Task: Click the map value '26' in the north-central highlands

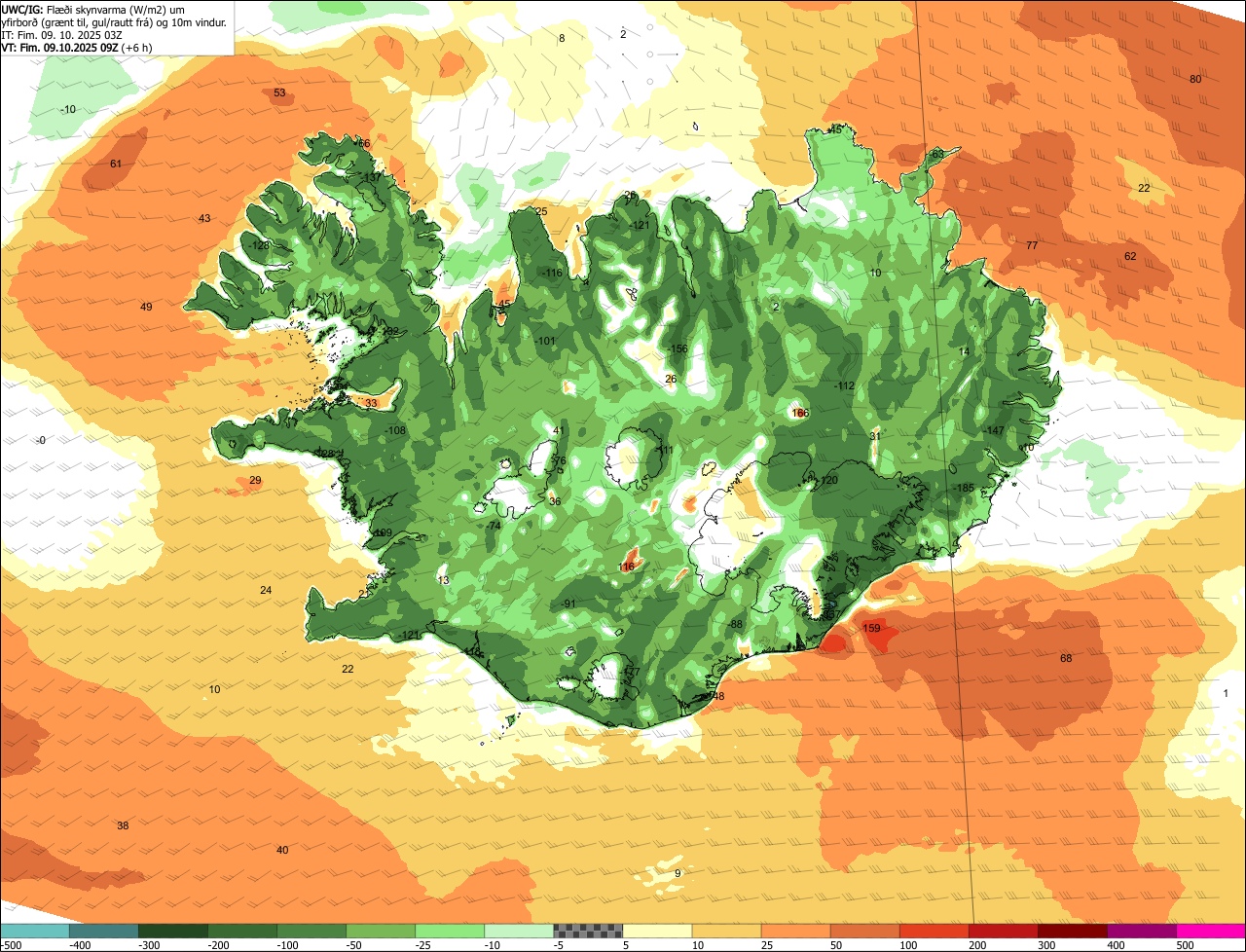Action: tap(671, 379)
